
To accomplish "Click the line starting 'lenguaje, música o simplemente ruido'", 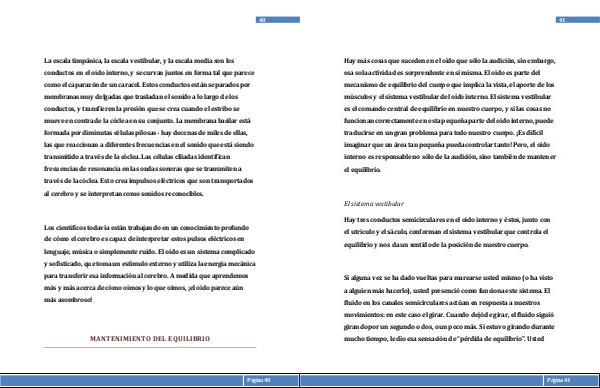I will coord(149,251).
